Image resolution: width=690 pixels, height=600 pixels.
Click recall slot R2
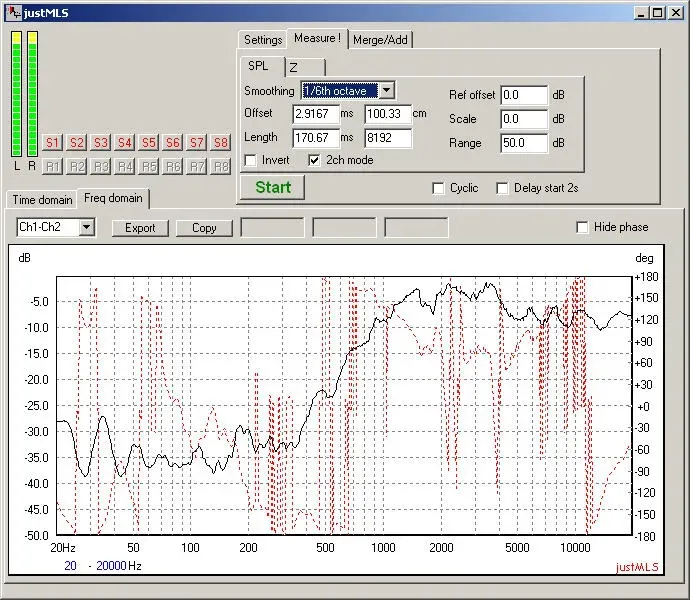point(77,167)
